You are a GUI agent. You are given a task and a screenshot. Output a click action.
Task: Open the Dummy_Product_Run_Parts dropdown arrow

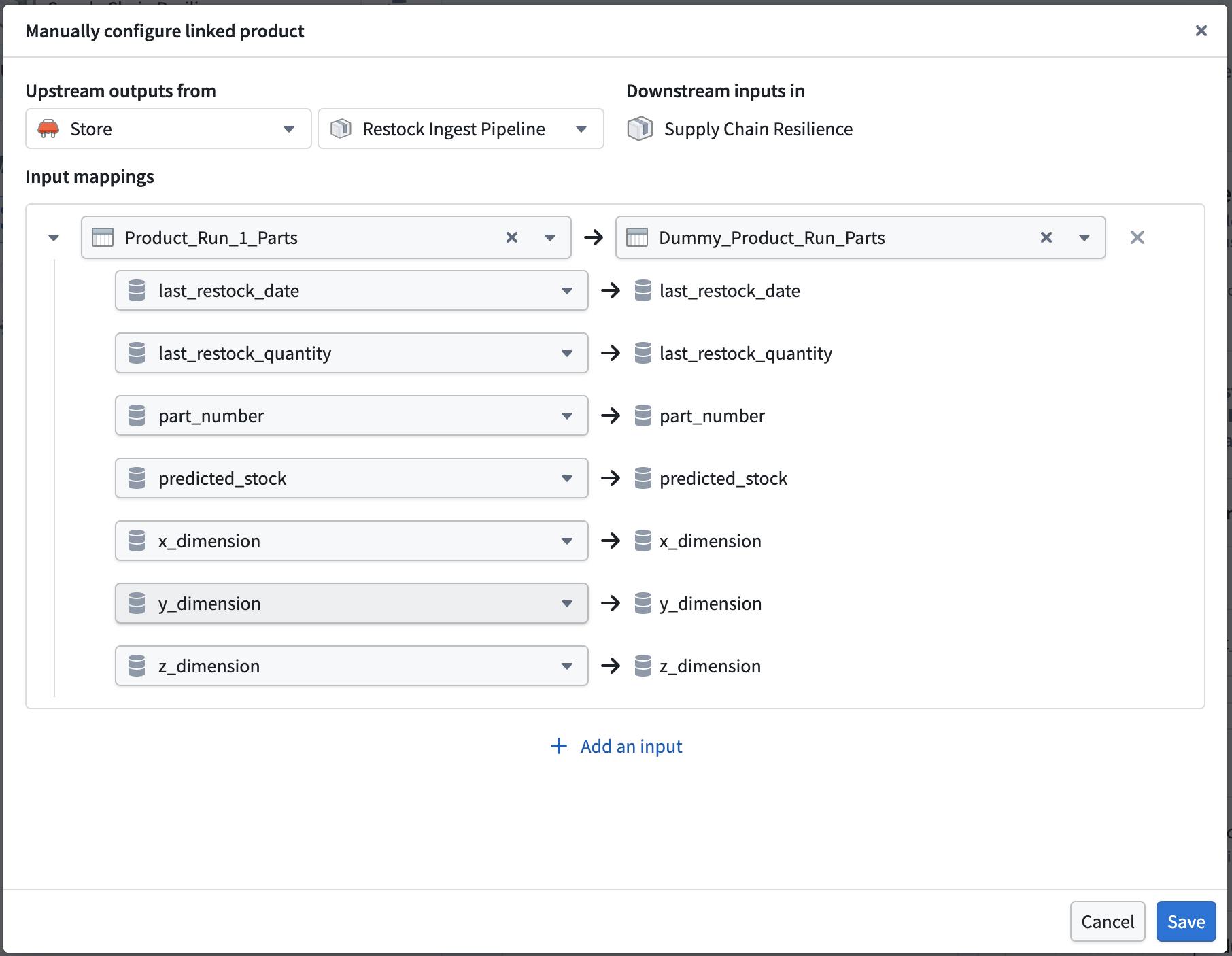pyautogui.click(x=1084, y=238)
